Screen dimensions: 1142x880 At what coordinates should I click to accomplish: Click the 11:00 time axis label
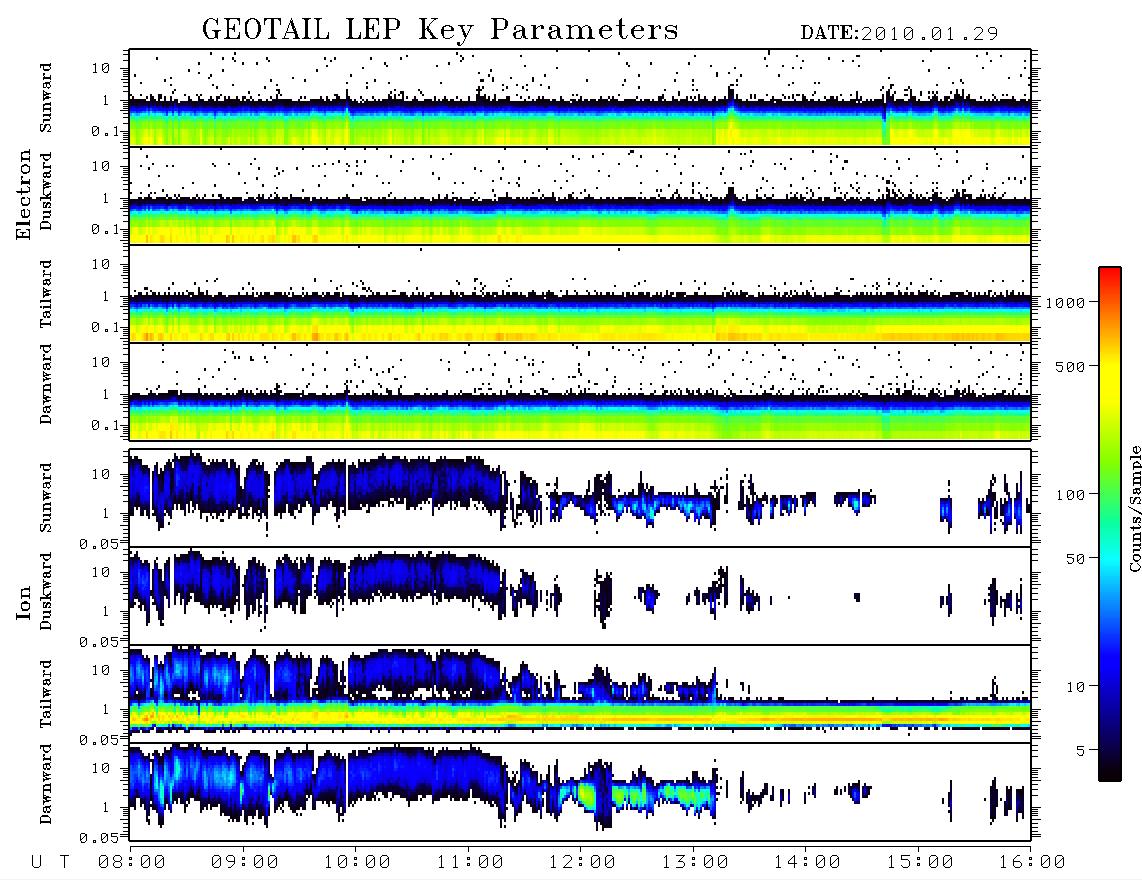click(470, 863)
